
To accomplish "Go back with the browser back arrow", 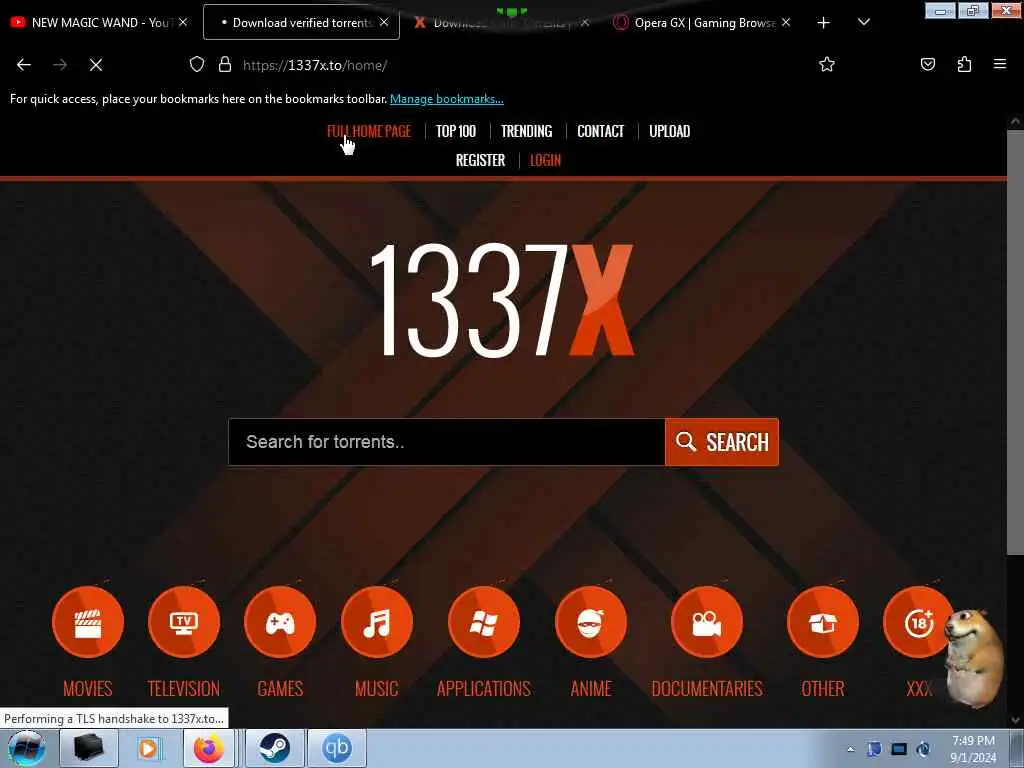I will 24,65.
